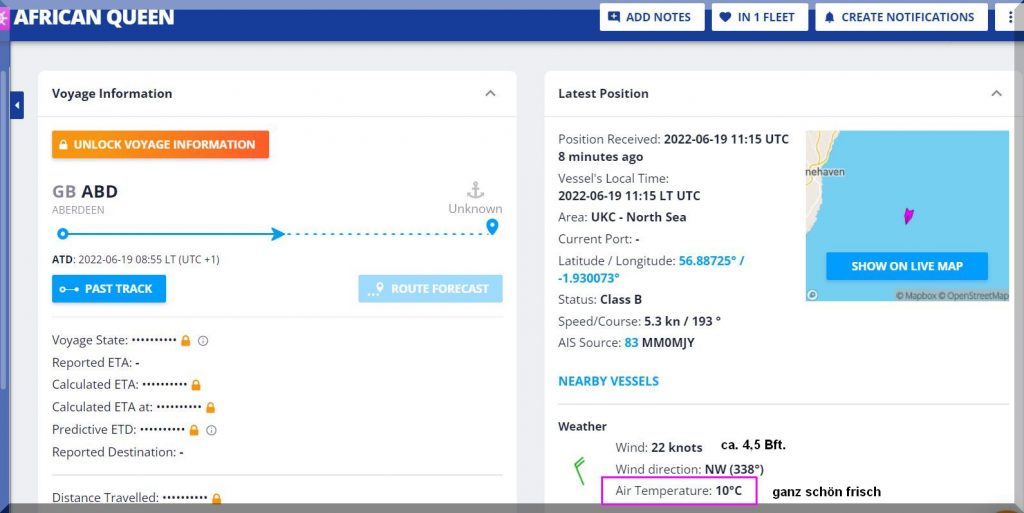Click the lock icon beside Distance Travelled
Image resolution: width=1024 pixels, height=513 pixels.
pyautogui.click(x=216, y=498)
